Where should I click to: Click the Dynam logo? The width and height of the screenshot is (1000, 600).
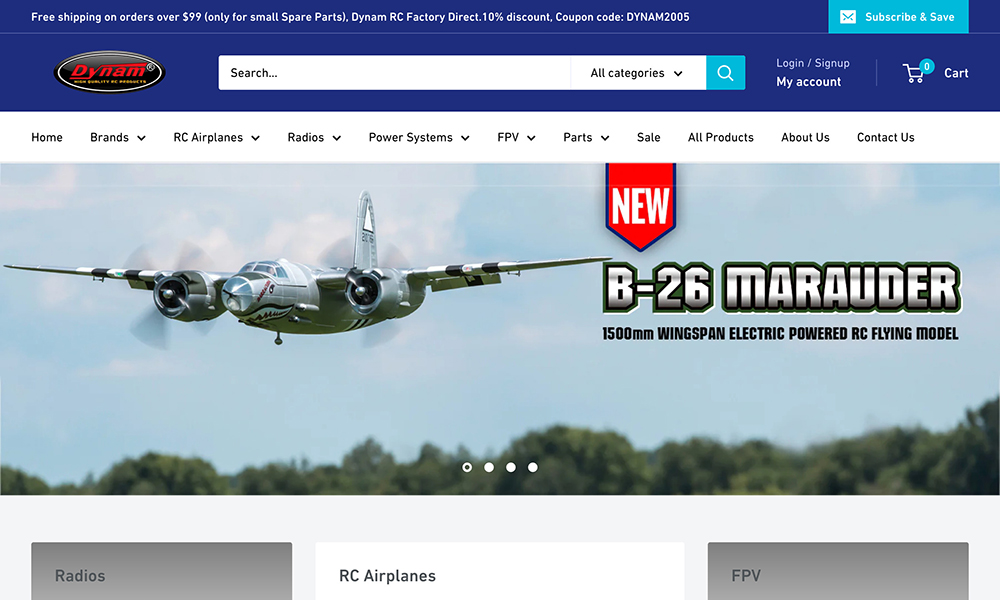[x=109, y=72]
